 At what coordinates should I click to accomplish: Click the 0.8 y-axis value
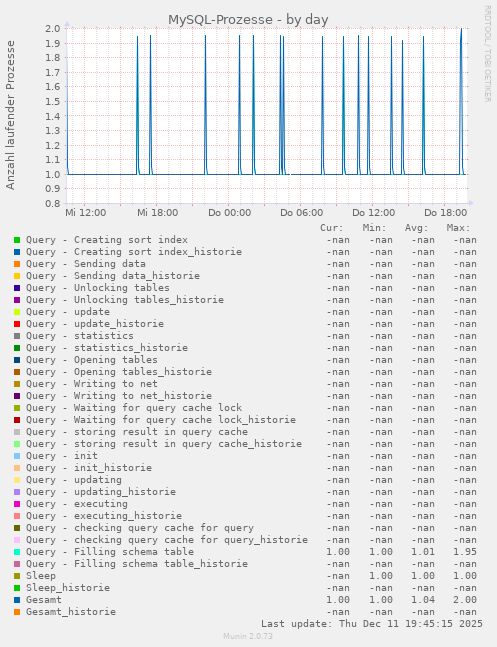pos(53,203)
